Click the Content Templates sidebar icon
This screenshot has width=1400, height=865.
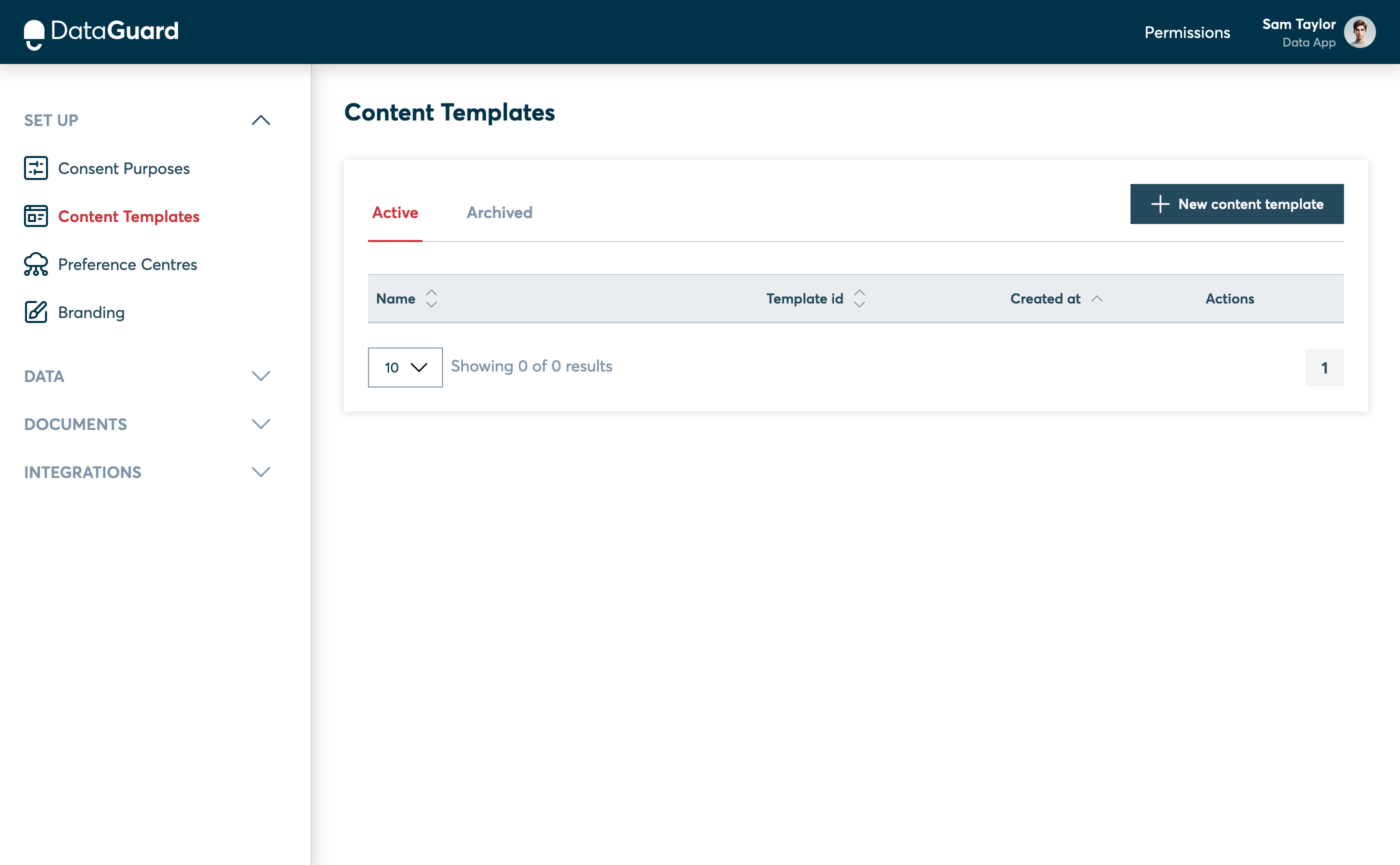click(x=36, y=216)
